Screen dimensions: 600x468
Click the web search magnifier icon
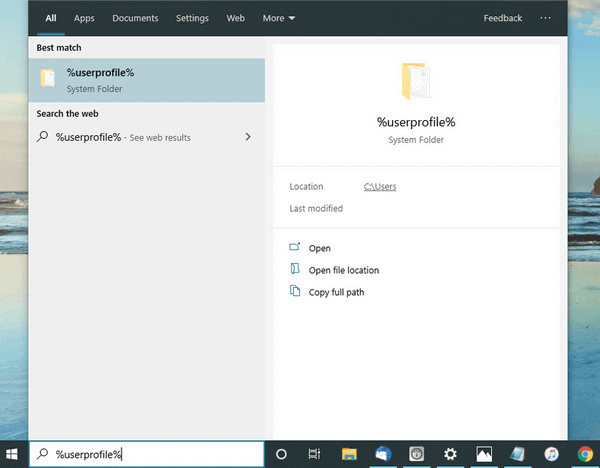[x=42, y=137]
